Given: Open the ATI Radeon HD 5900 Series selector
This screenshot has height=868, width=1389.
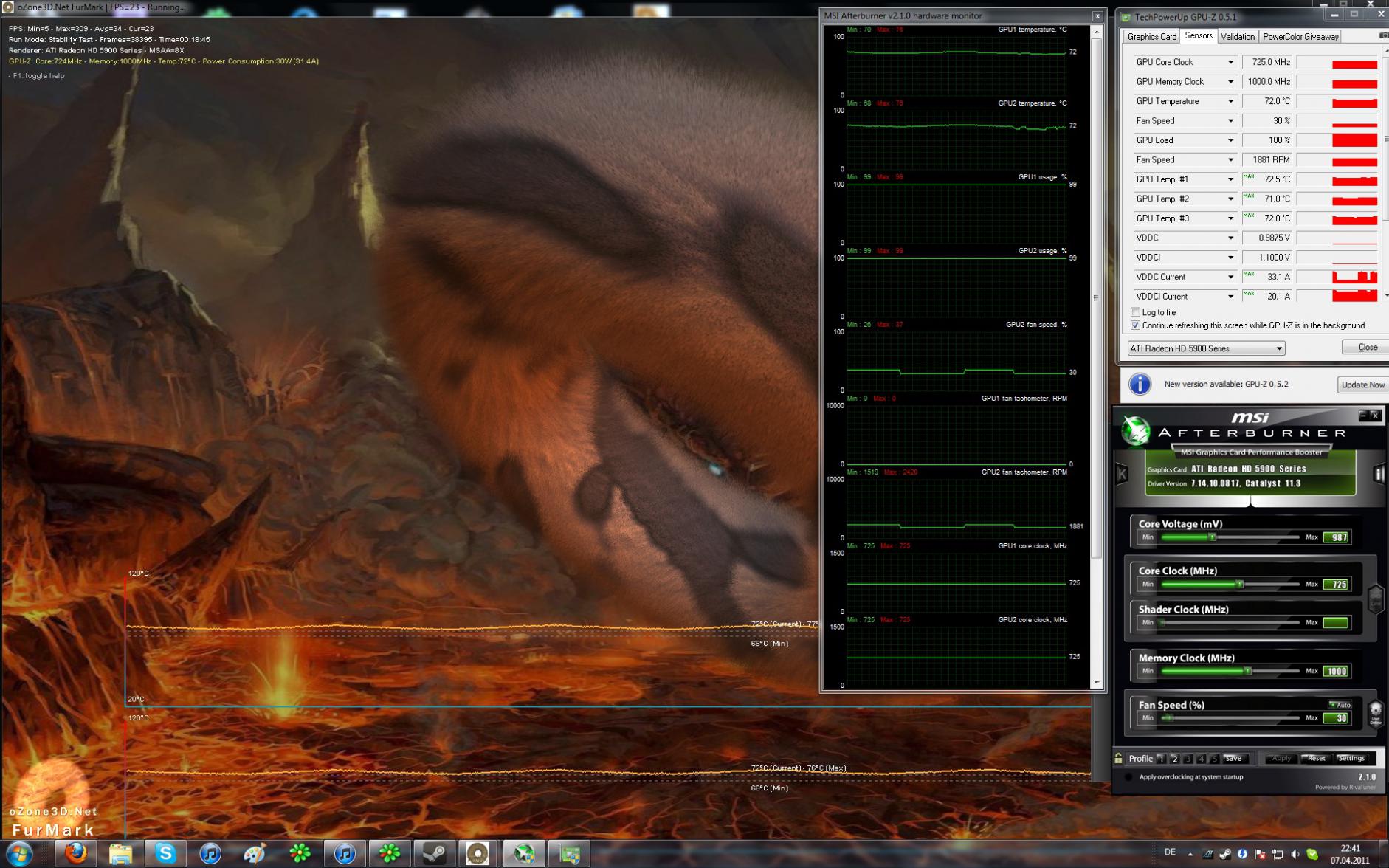Looking at the screenshot, I should 1206,348.
